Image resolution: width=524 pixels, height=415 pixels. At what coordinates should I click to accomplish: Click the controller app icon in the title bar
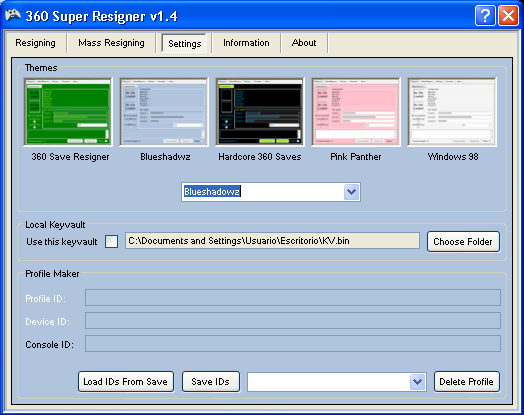coord(13,15)
